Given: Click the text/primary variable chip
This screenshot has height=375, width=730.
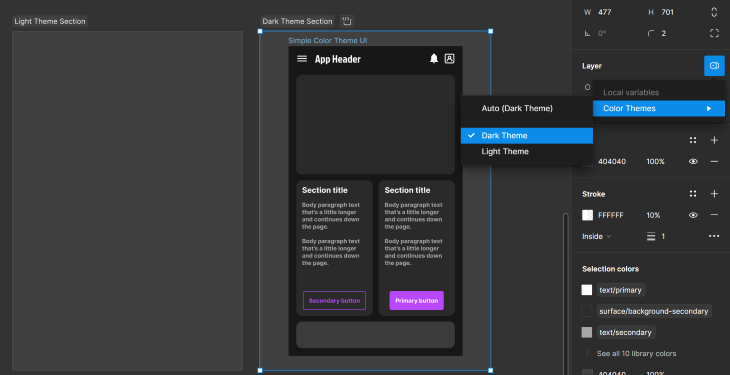Looking at the screenshot, I should click(x=621, y=290).
